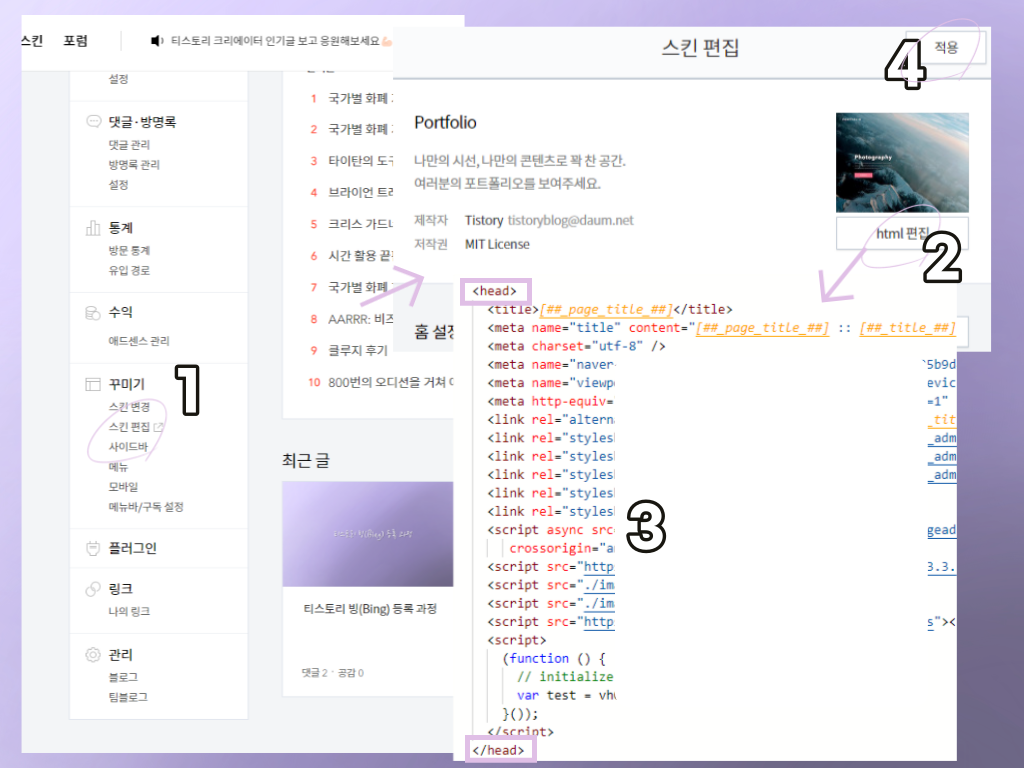Click the meta charset="utf-8" code line
The image size is (1024, 768).
pyautogui.click(x=576, y=346)
